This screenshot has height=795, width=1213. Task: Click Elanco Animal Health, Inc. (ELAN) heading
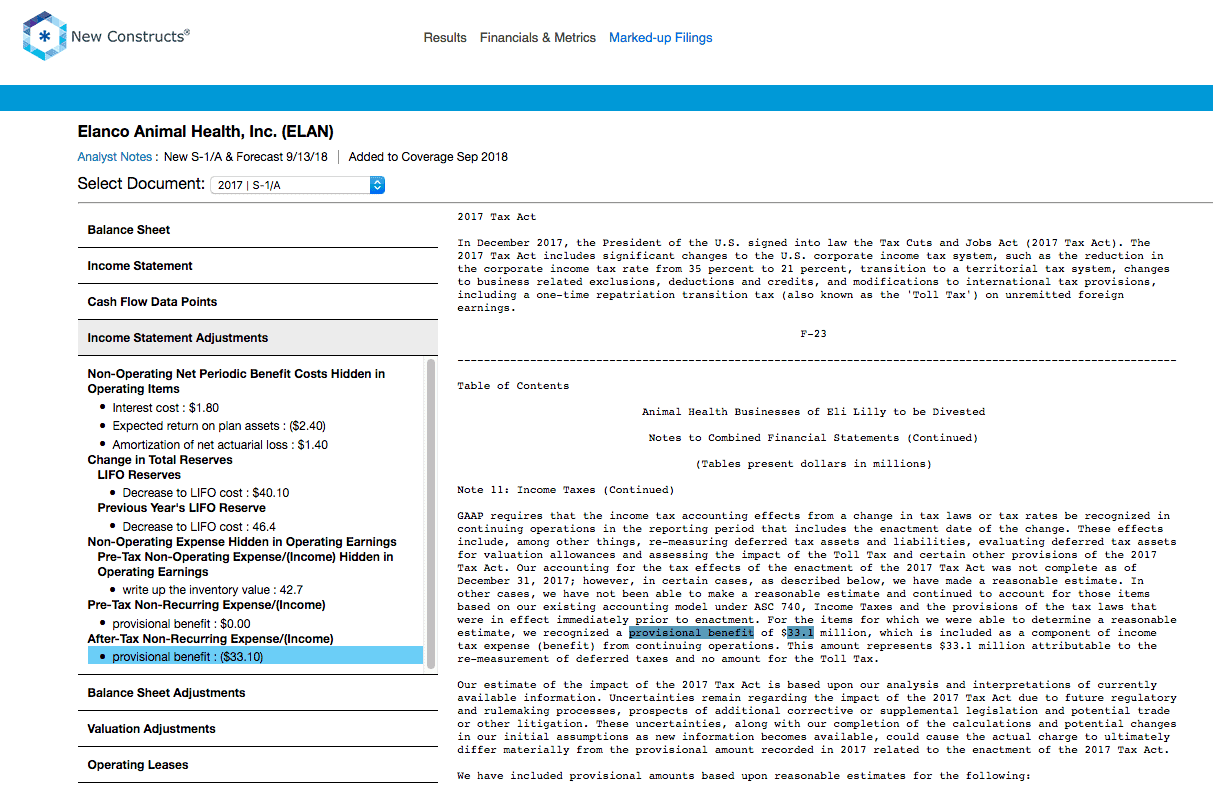[x=206, y=132]
